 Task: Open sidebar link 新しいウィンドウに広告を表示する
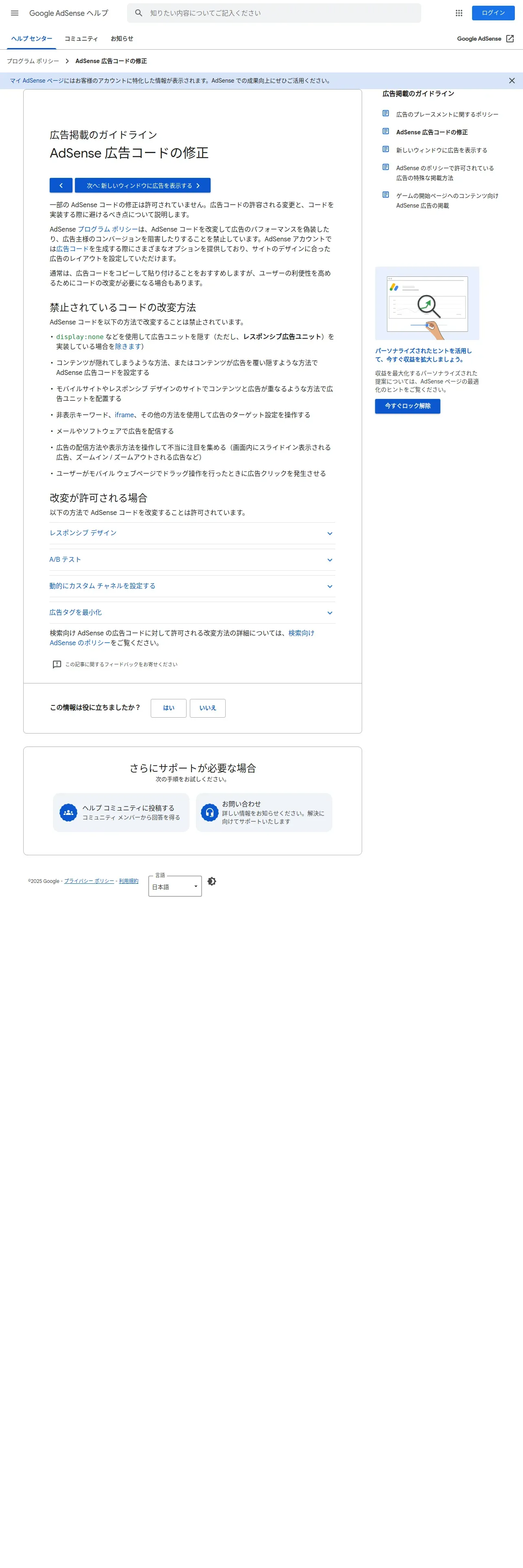(442, 150)
